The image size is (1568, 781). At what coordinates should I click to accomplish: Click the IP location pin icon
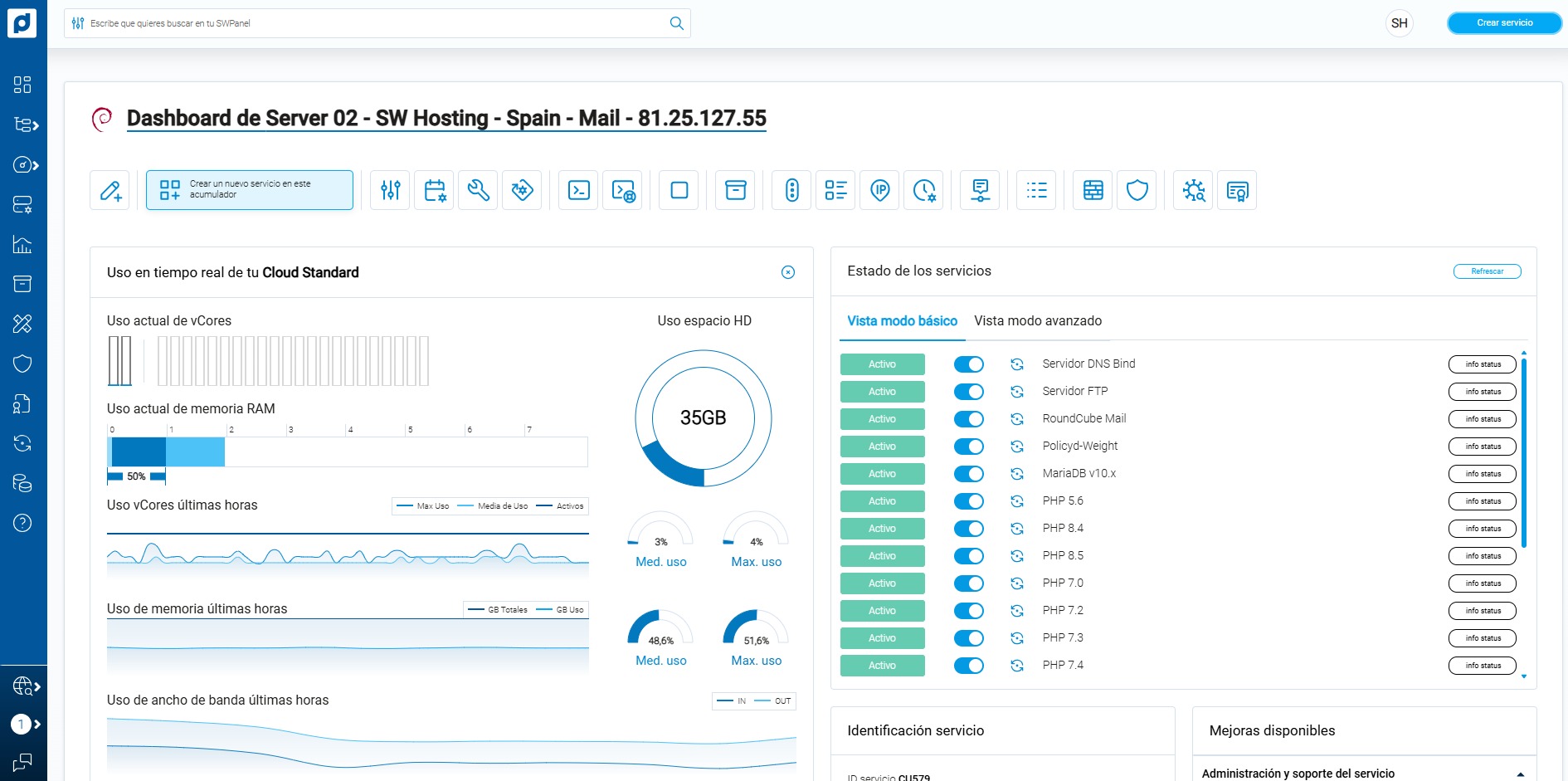click(x=880, y=190)
